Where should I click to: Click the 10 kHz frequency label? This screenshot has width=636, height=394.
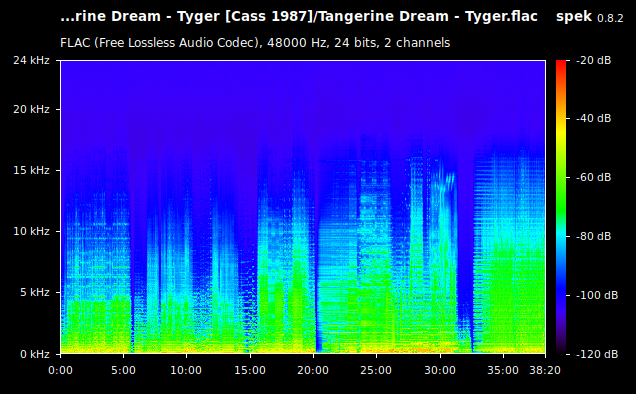click(x=31, y=231)
